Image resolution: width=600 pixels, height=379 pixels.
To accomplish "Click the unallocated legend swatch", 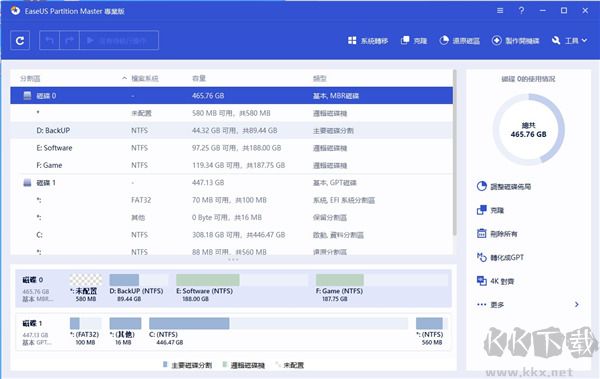I will (278, 364).
